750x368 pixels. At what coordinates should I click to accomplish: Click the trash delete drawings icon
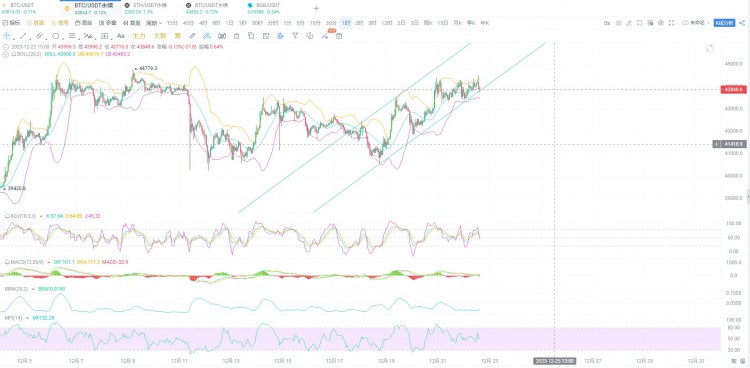pos(339,36)
